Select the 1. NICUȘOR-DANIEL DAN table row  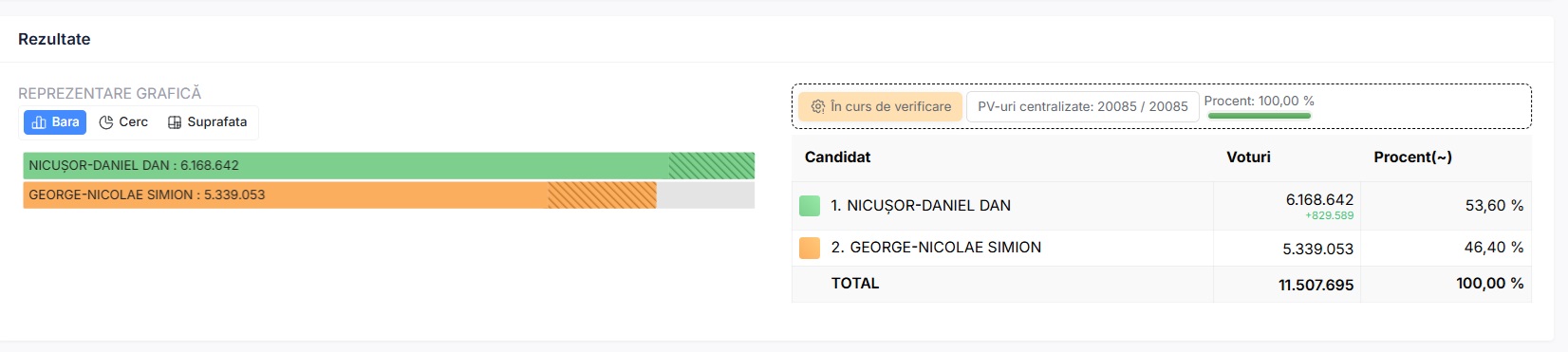tap(1162, 206)
